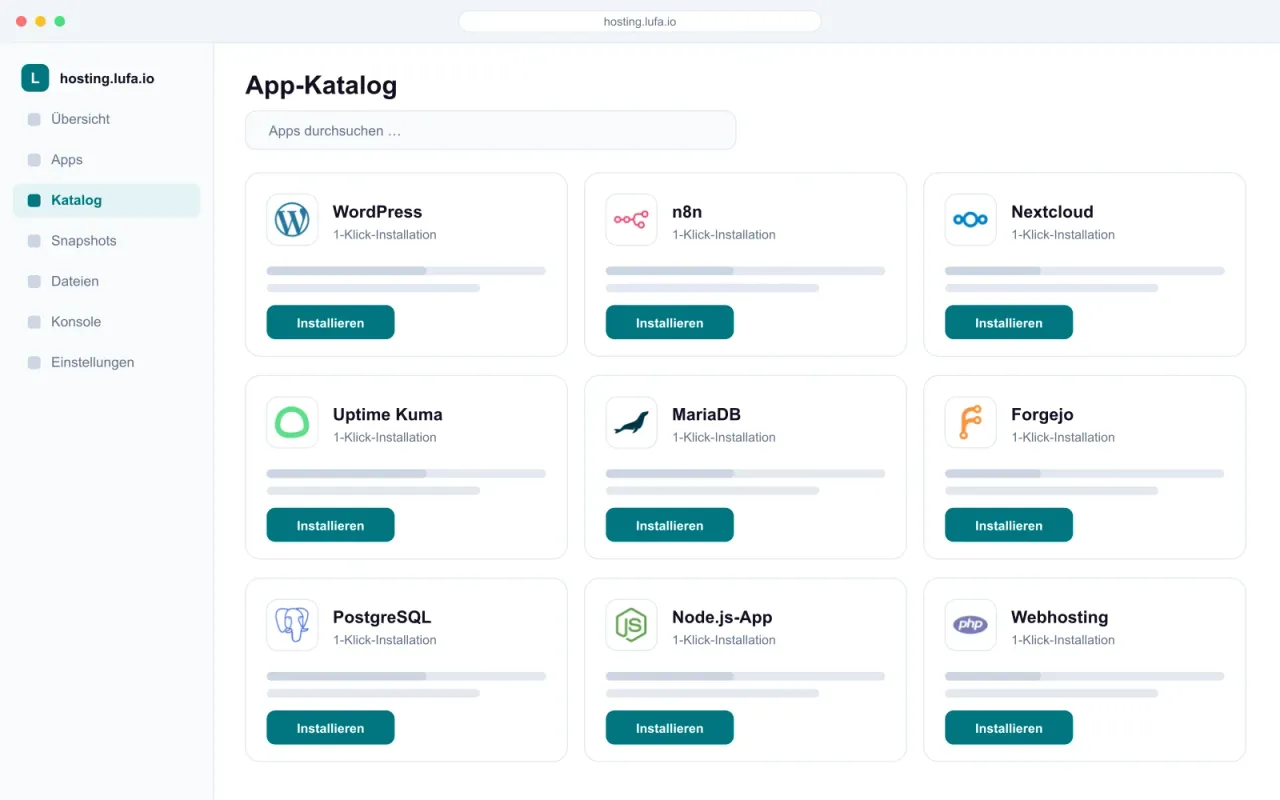Screen dimensions: 1280x800
Task: Click the n8n workflow logo icon
Action: tap(631, 220)
